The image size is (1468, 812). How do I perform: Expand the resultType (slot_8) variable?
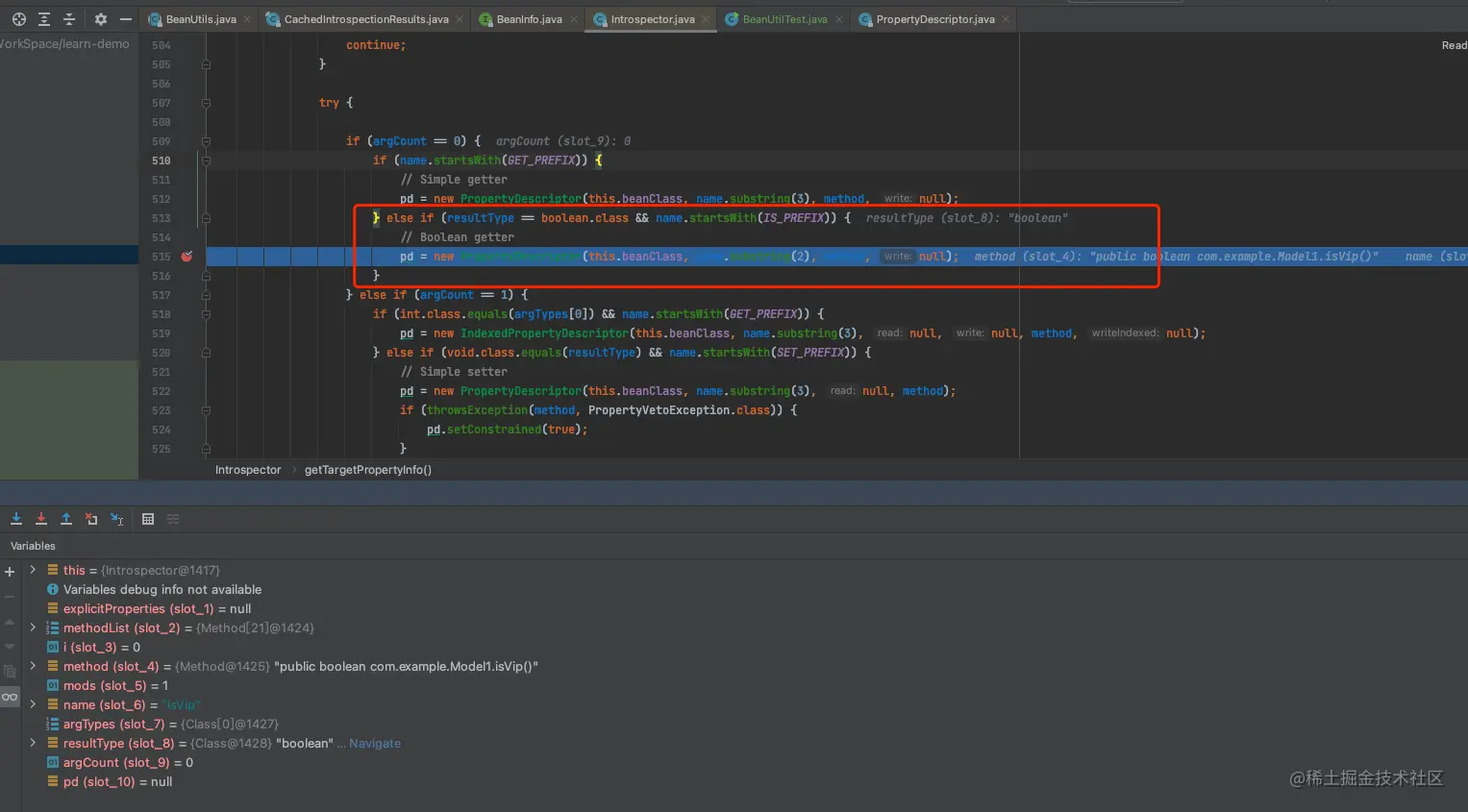pyautogui.click(x=33, y=743)
